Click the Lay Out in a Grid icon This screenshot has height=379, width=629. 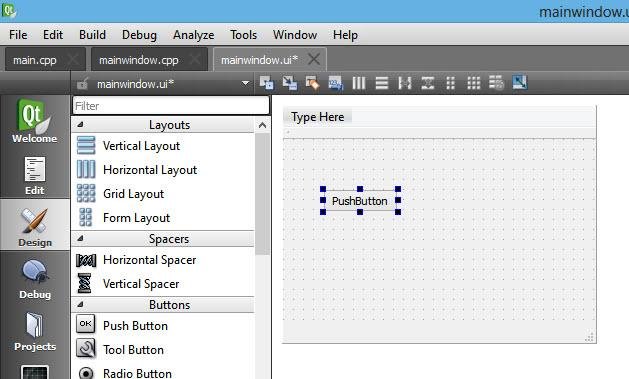pyautogui.click(x=473, y=83)
